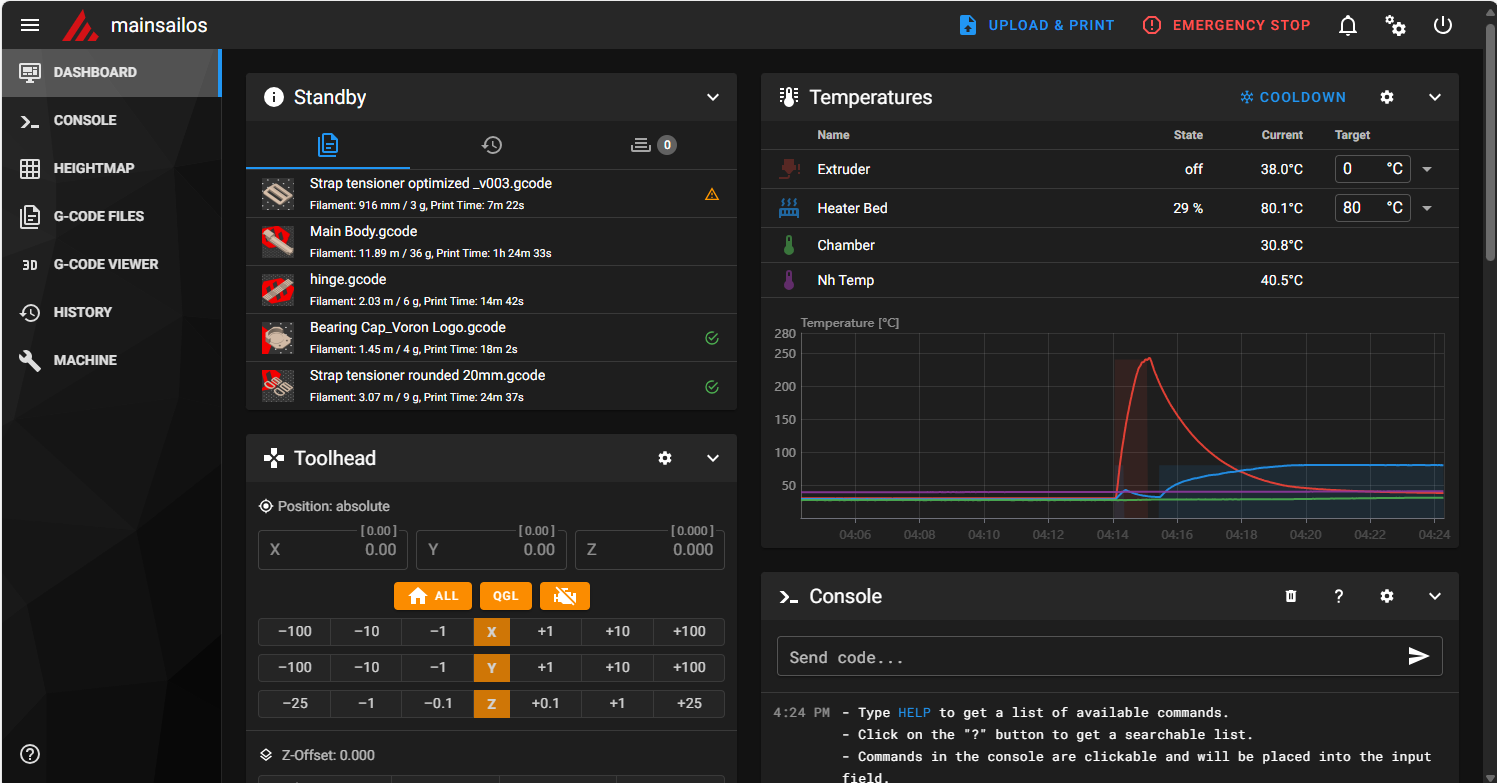Clear the console with trash icon

coord(1290,596)
